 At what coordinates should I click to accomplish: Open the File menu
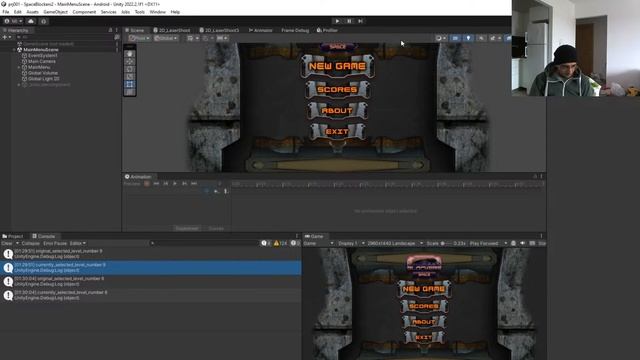tap(6, 12)
